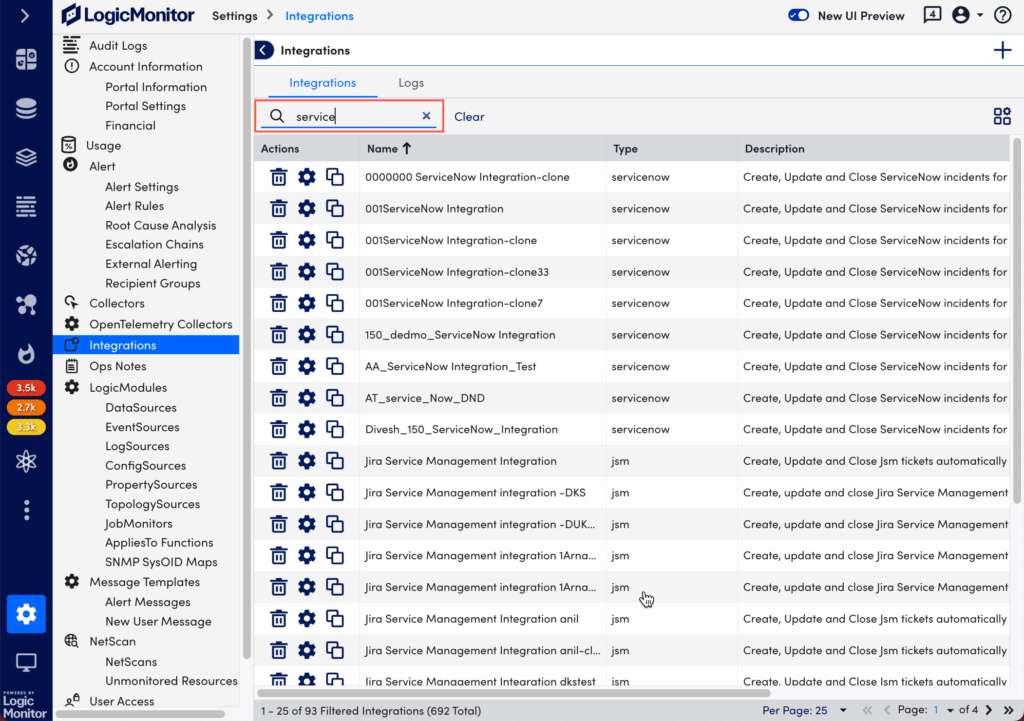
Task: Clear search text with the X icon
Action: (x=426, y=117)
